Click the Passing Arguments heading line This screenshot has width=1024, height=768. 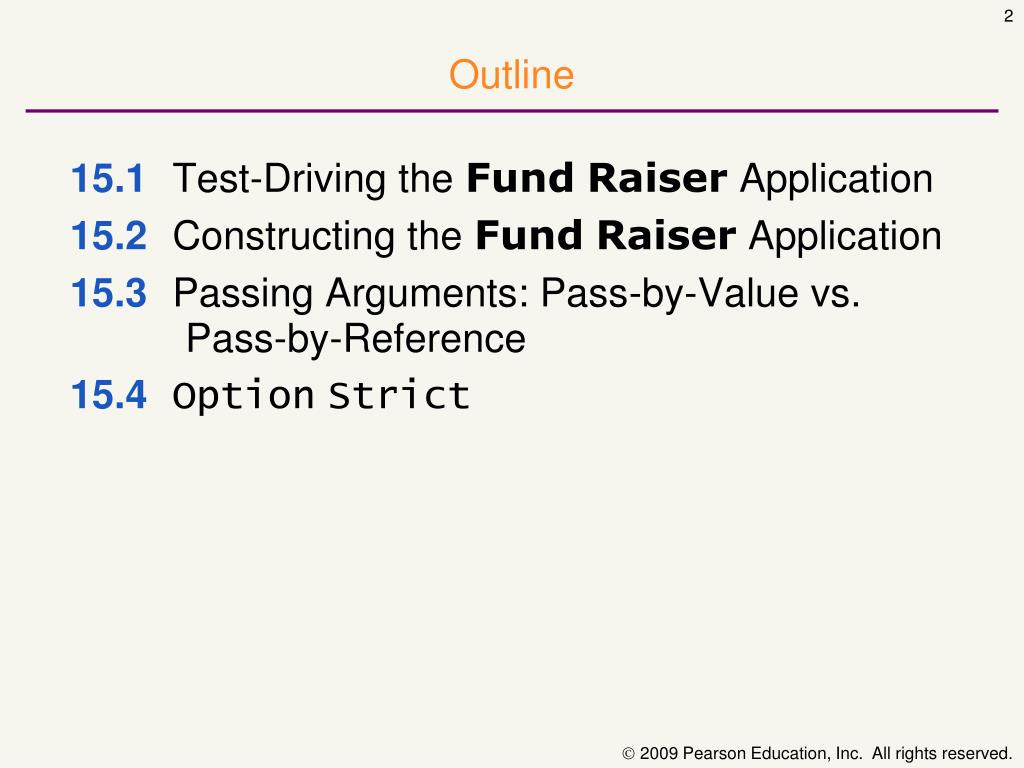tap(517, 294)
